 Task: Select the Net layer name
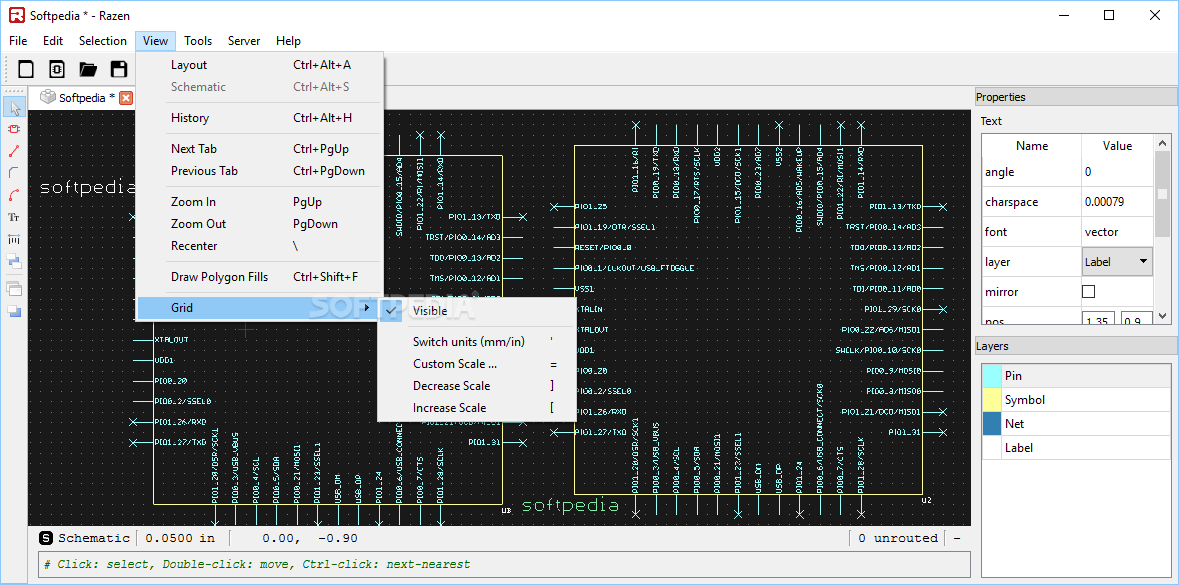click(x=1014, y=423)
